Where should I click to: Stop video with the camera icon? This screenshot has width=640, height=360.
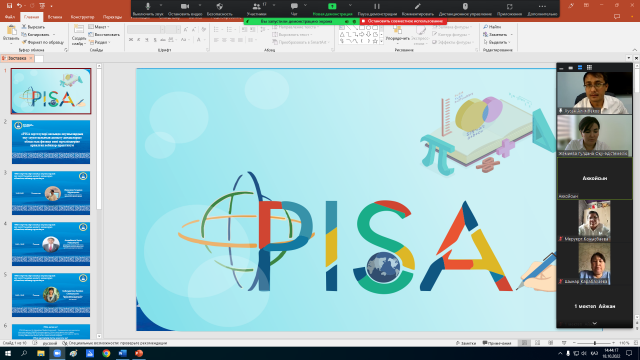185,6
